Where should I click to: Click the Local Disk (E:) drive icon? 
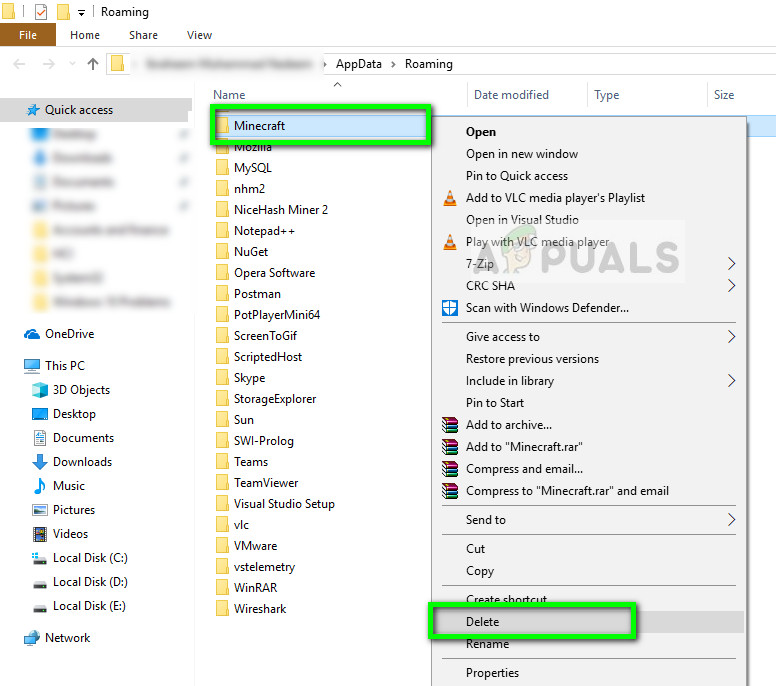tap(40, 608)
